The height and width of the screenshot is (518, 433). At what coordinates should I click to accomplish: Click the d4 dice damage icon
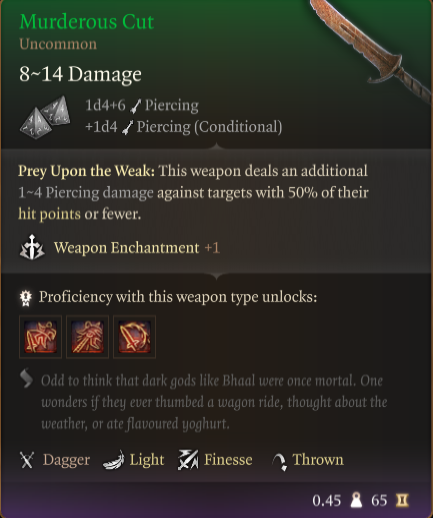click(x=45, y=117)
